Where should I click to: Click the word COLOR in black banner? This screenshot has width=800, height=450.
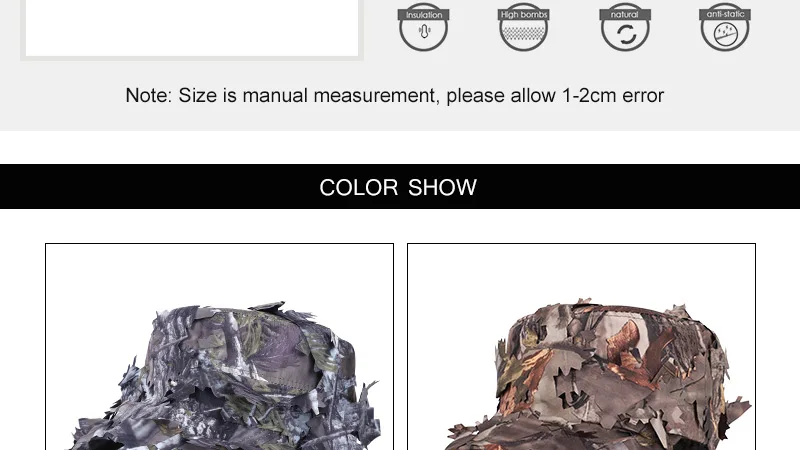coord(359,187)
